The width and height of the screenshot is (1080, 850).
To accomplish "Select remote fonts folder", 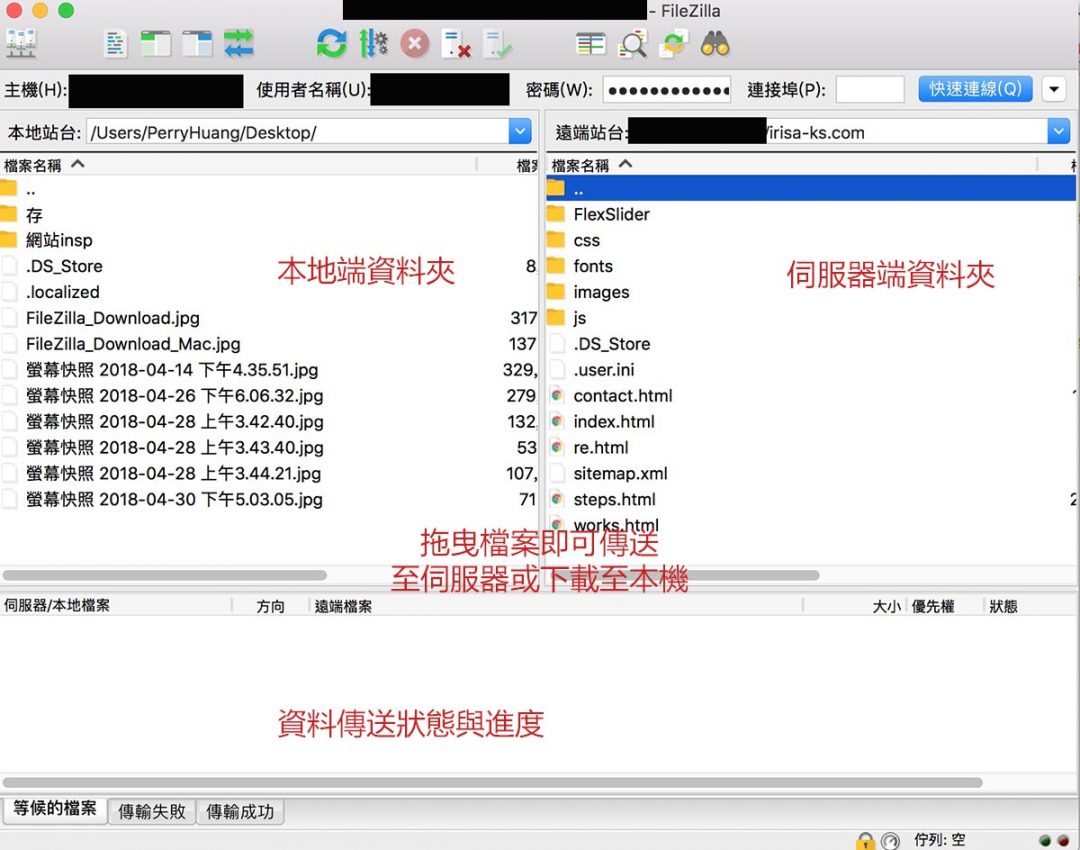I will tap(811, 266).
